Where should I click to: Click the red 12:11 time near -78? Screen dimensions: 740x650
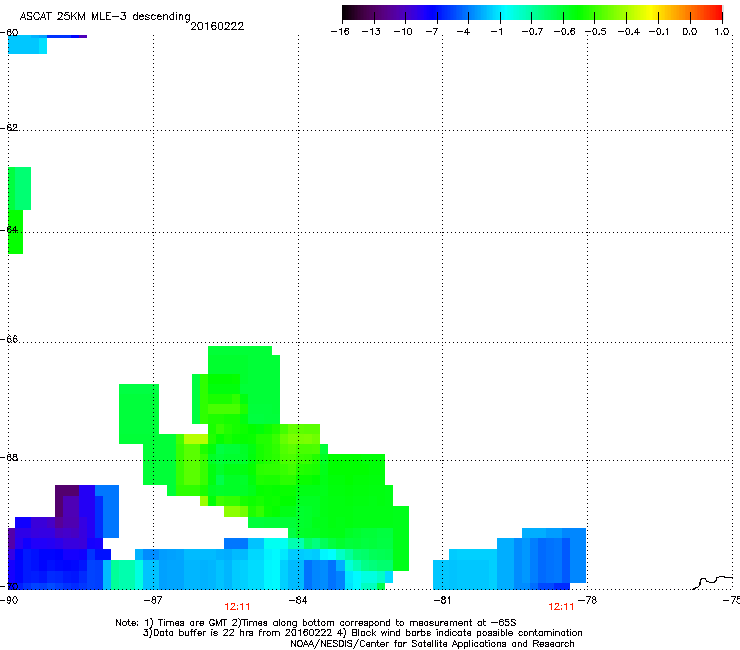click(x=562, y=607)
